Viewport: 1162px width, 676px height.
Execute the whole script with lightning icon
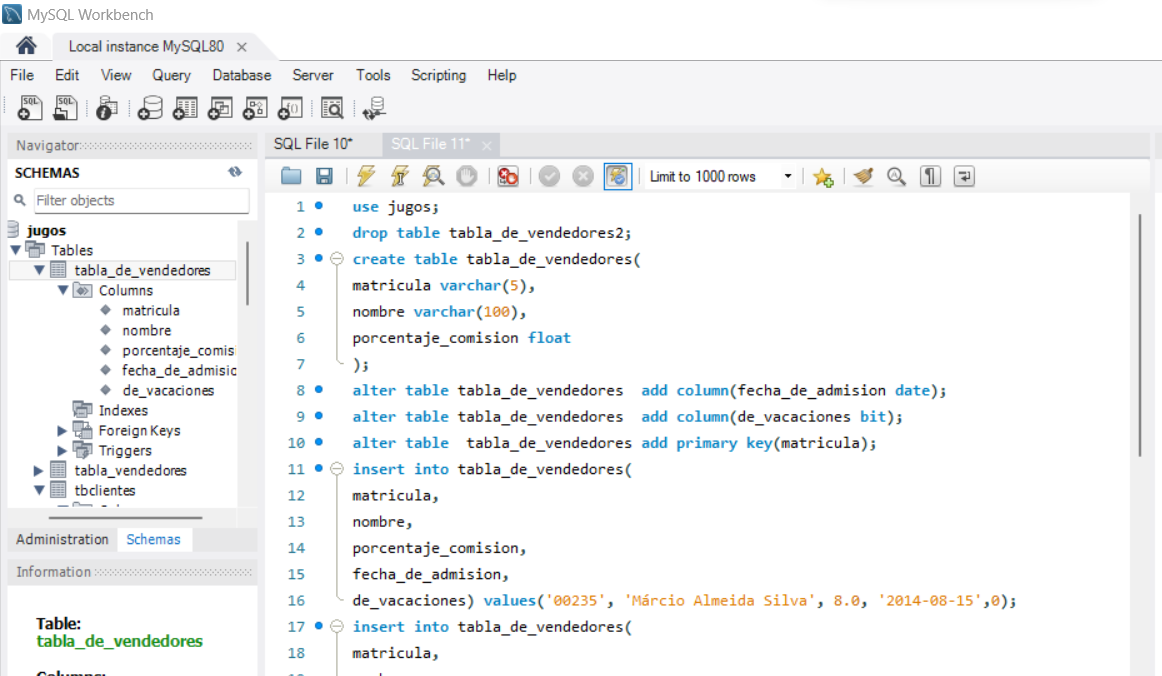tap(365, 176)
